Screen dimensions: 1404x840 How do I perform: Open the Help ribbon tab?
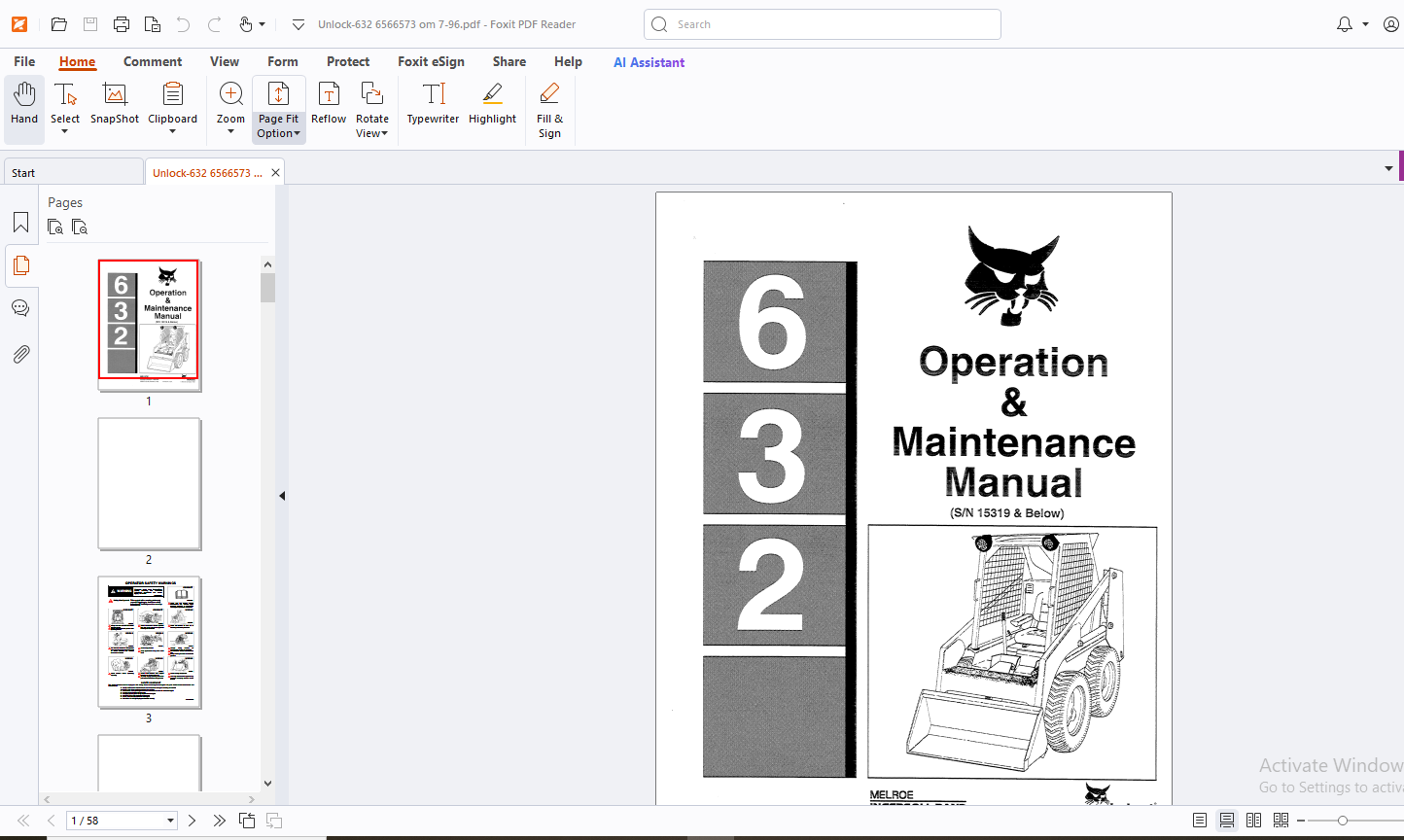568,61
